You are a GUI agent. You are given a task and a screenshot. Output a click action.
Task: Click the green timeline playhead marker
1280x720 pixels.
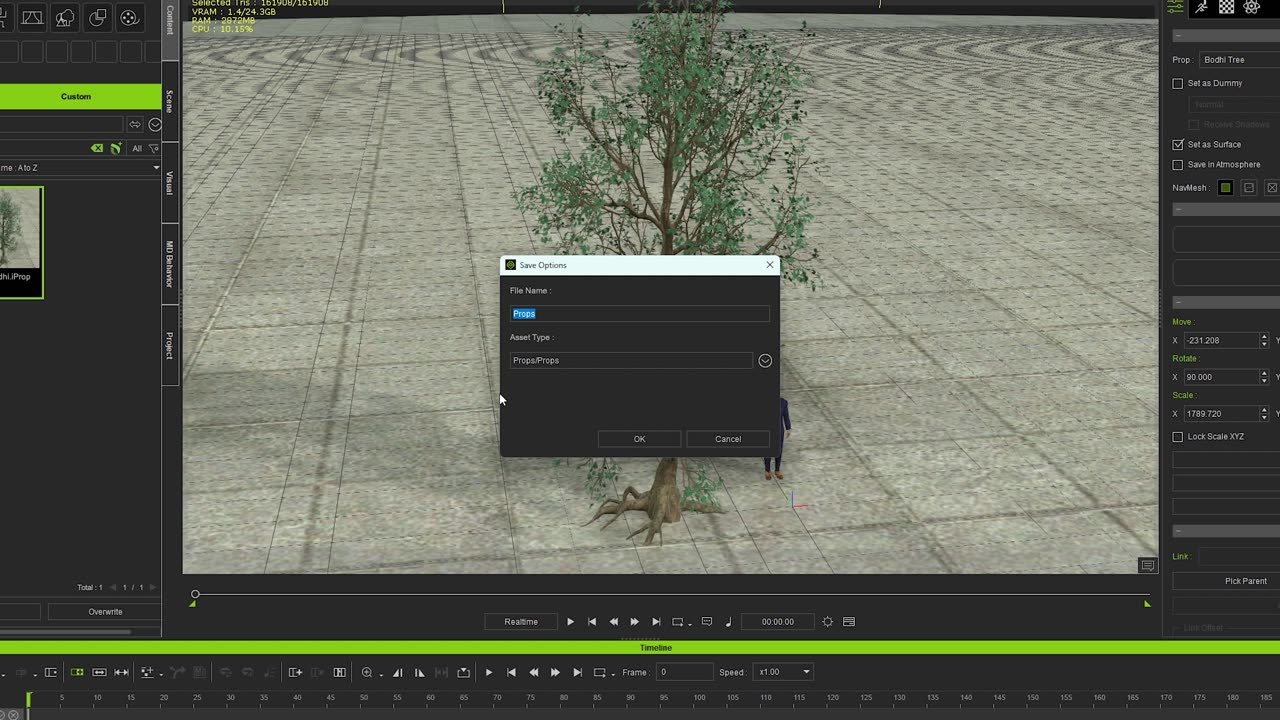click(x=28, y=698)
